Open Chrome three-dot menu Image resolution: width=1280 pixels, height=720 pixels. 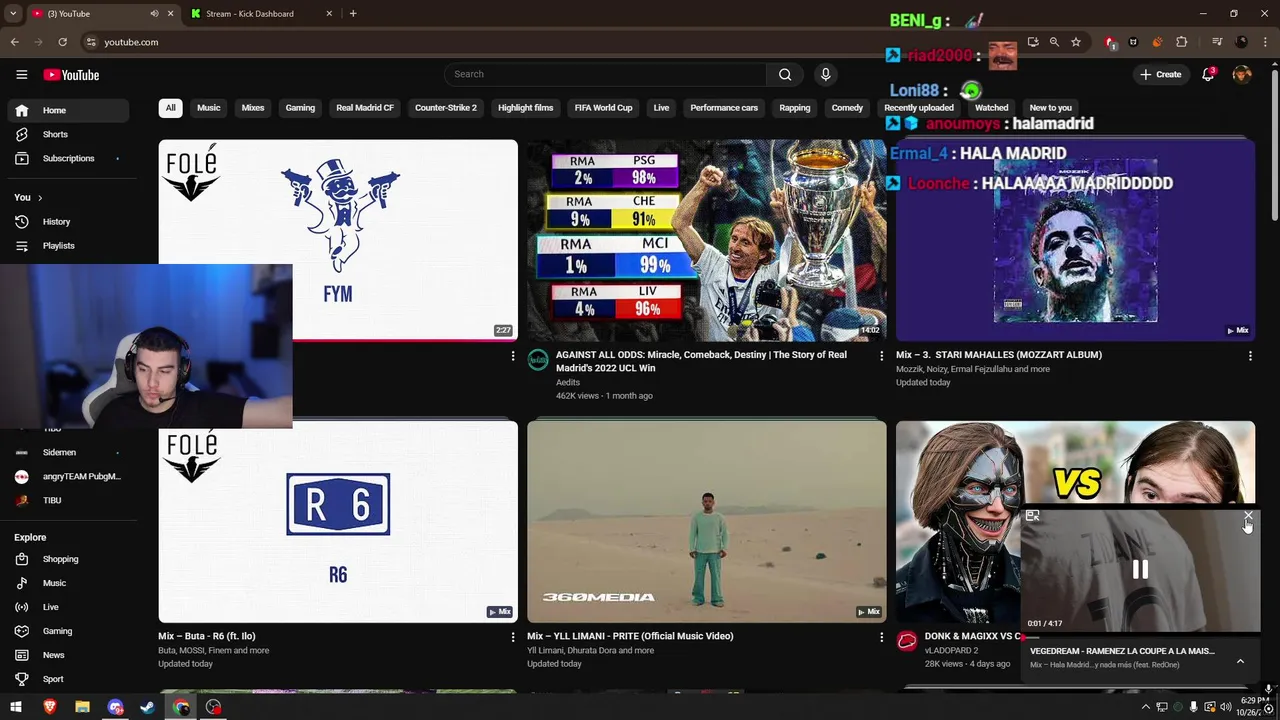(1267, 42)
